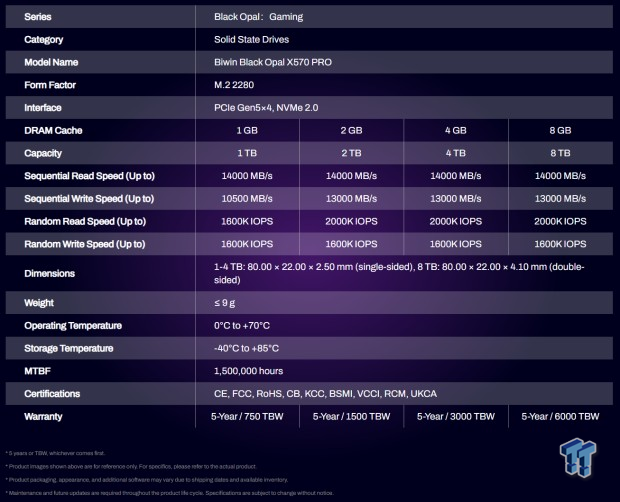Screen dimensions: 620x502
Task: Select the certifications list text
Action: 325,394
